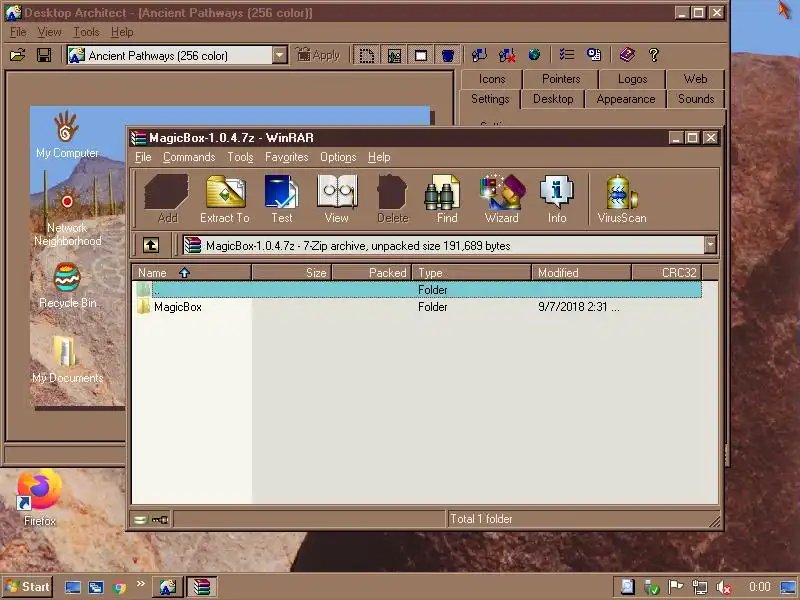Switch to the Appearance tab

pos(626,99)
